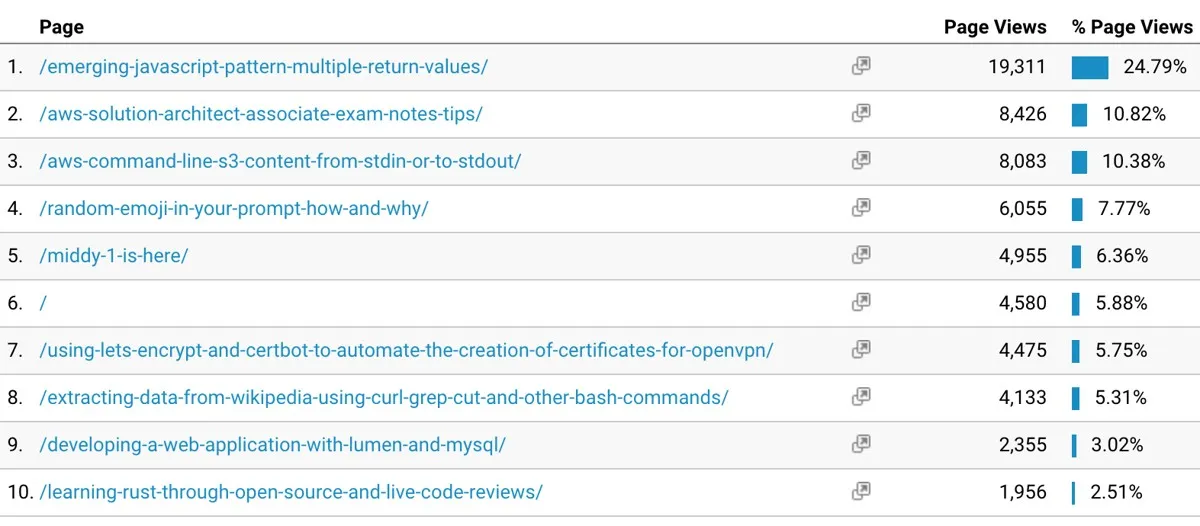
Task: Click pop-out icon for extracting-data-from-wikipedia row
Action: [860, 397]
